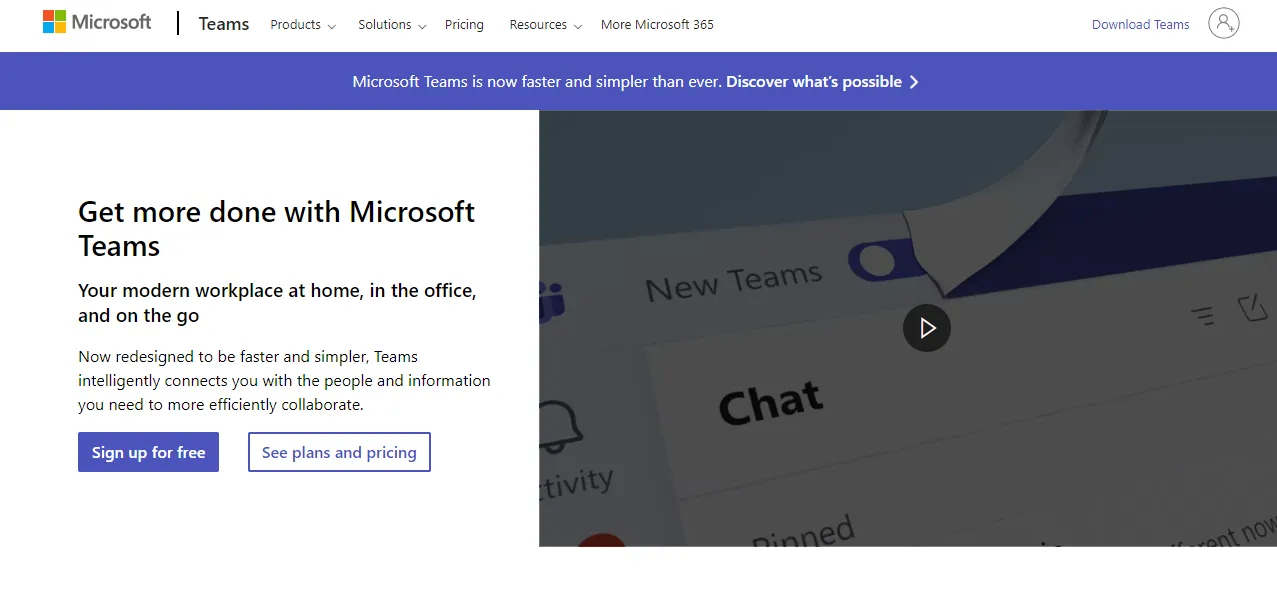Expand the Resources dropdown menu
1277x591 pixels.
click(x=546, y=25)
